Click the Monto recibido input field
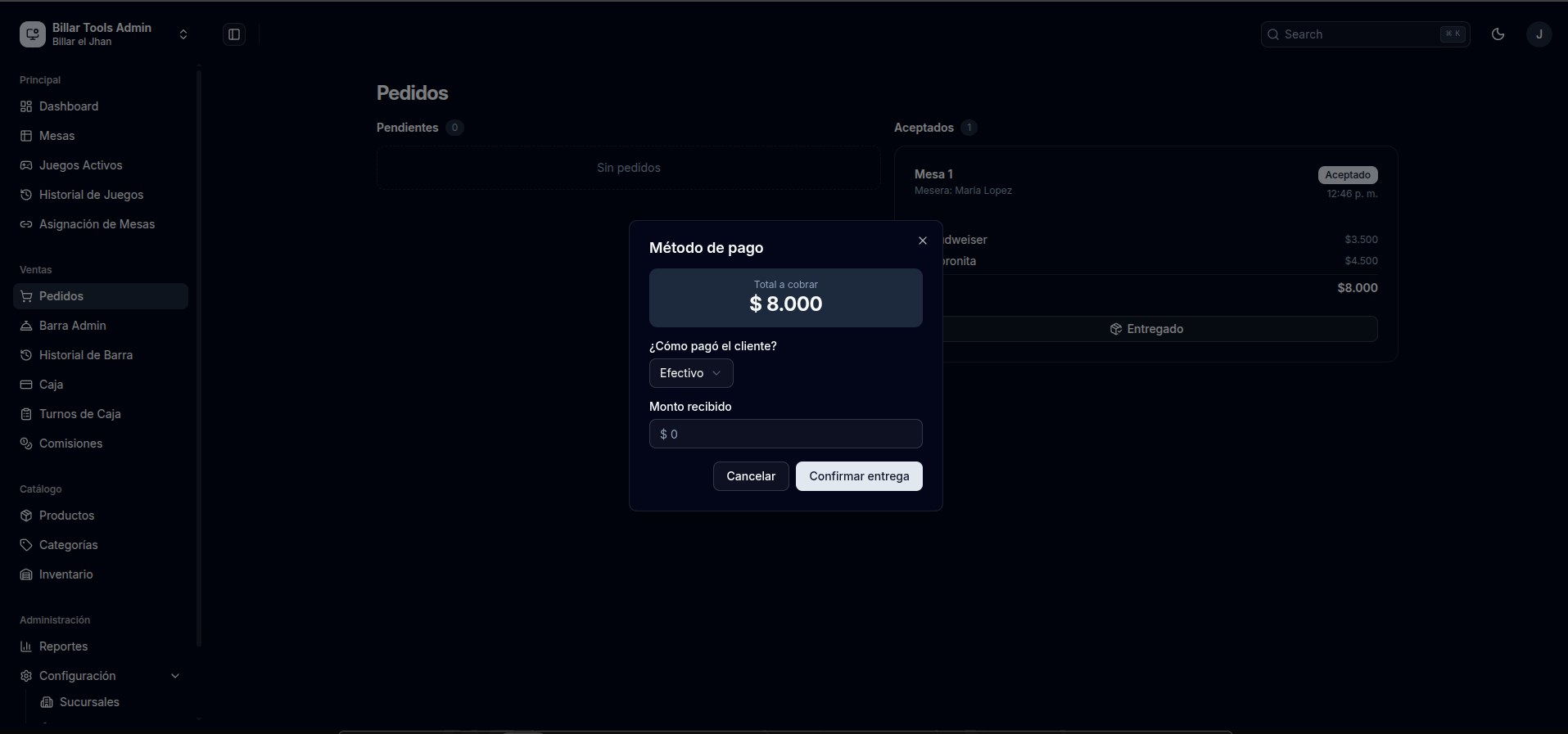The image size is (1568, 734). [x=786, y=434]
